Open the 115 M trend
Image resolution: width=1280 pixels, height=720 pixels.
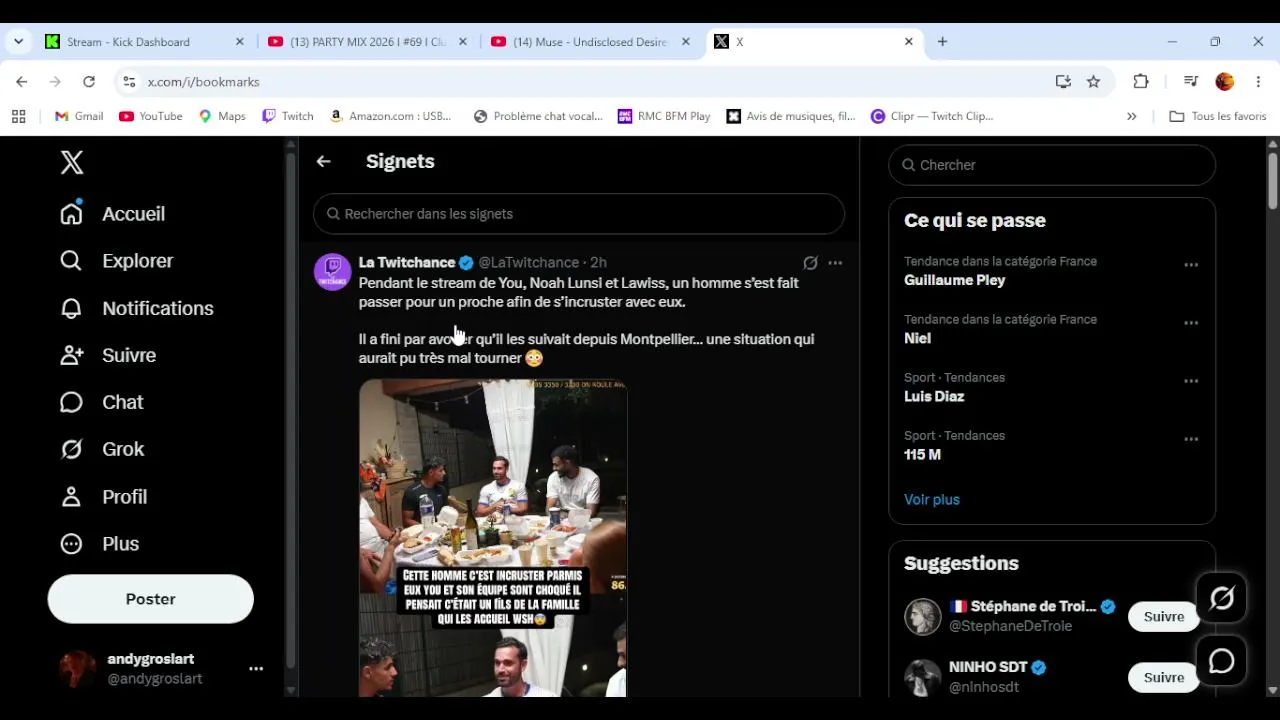click(922, 454)
